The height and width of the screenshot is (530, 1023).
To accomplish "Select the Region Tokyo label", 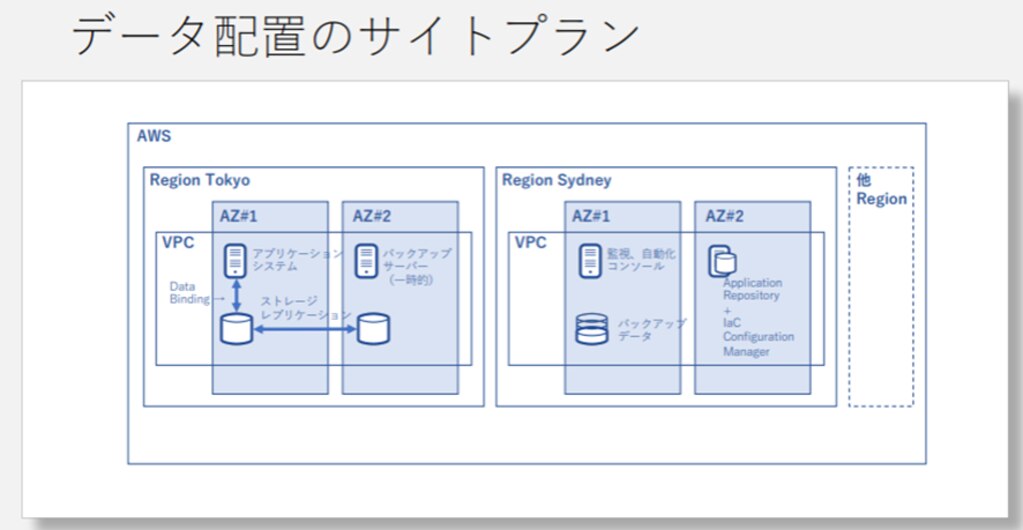I will tap(199, 180).
